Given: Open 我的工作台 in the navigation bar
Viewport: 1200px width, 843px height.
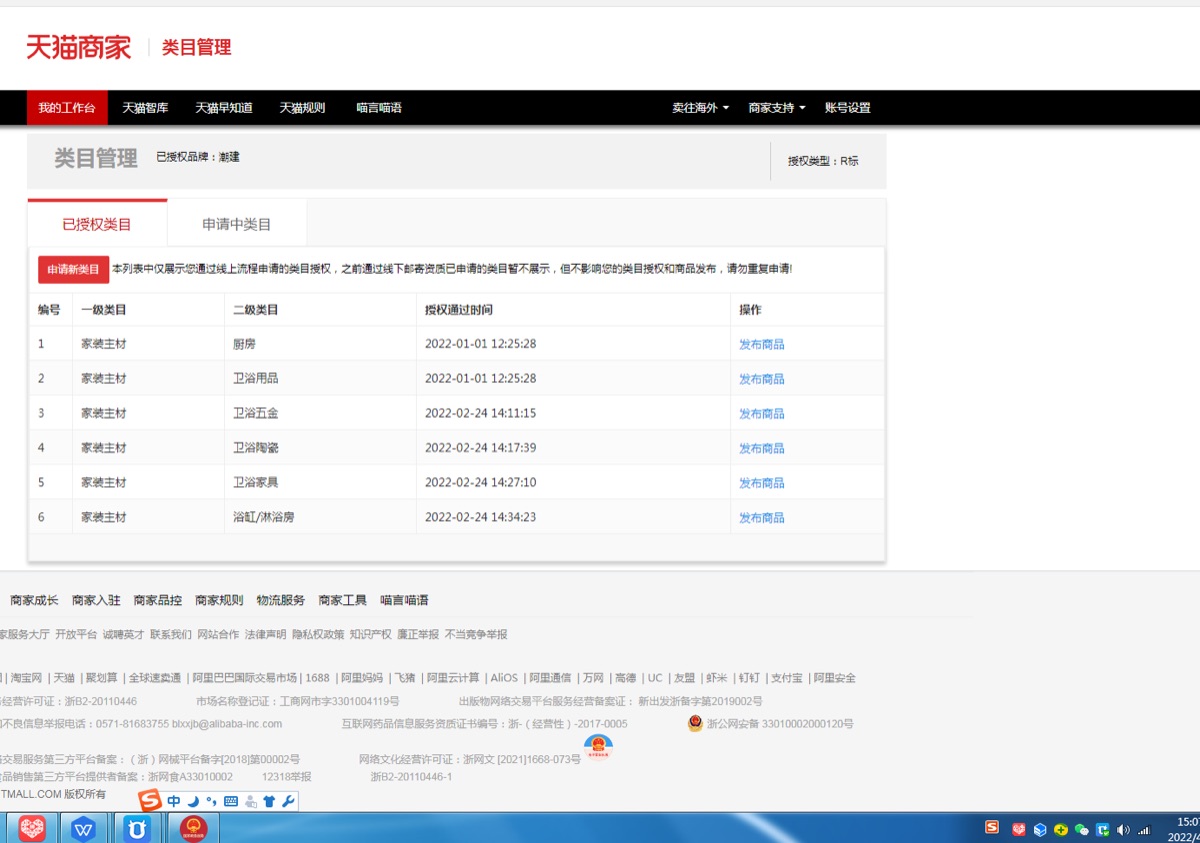Looking at the screenshot, I should point(67,108).
